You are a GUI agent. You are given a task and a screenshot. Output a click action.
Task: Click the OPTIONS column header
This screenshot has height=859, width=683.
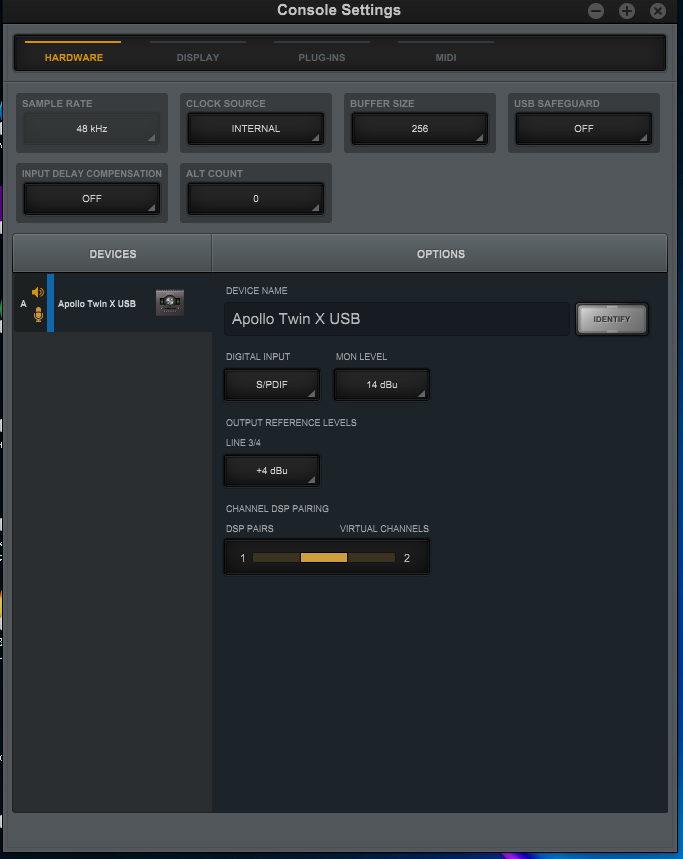[x=440, y=254]
